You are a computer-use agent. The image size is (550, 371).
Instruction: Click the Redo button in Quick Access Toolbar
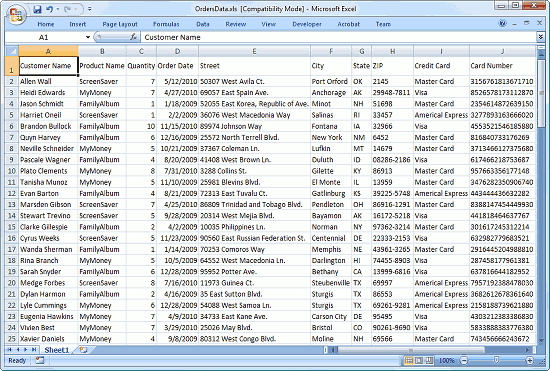[68, 9]
